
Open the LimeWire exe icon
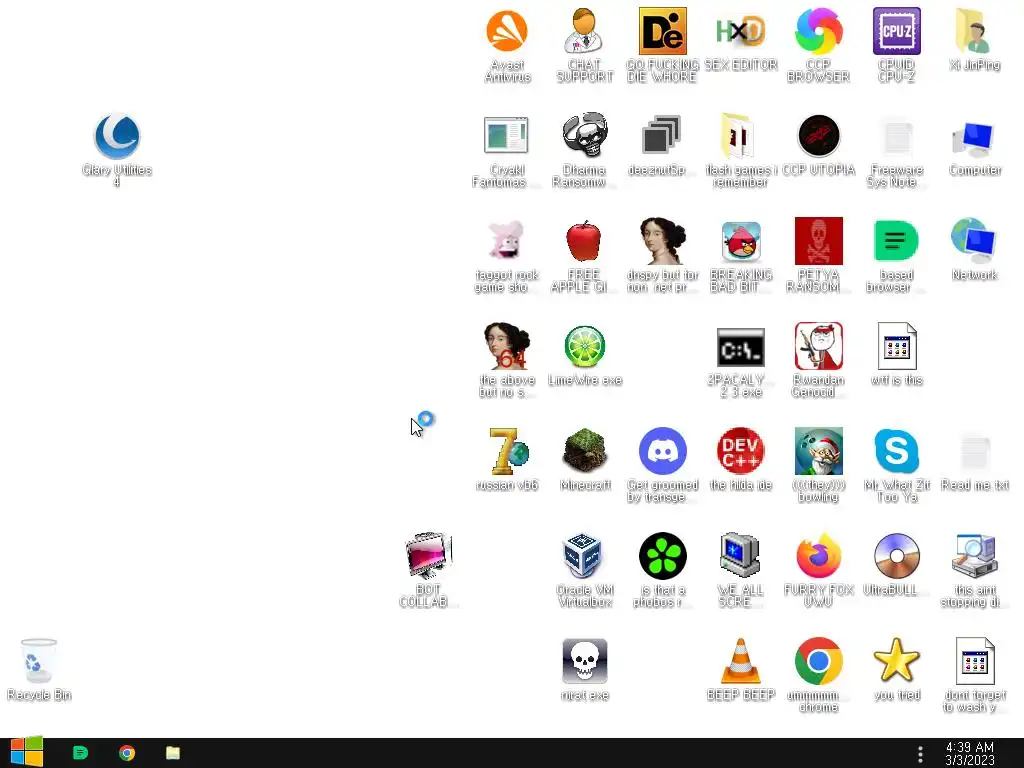coord(584,346)
